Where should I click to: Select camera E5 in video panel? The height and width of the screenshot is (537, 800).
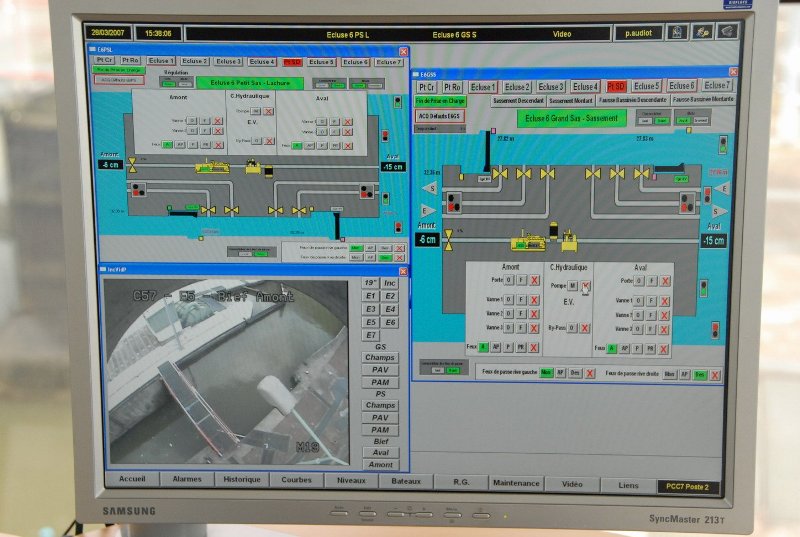click(370, 322)
